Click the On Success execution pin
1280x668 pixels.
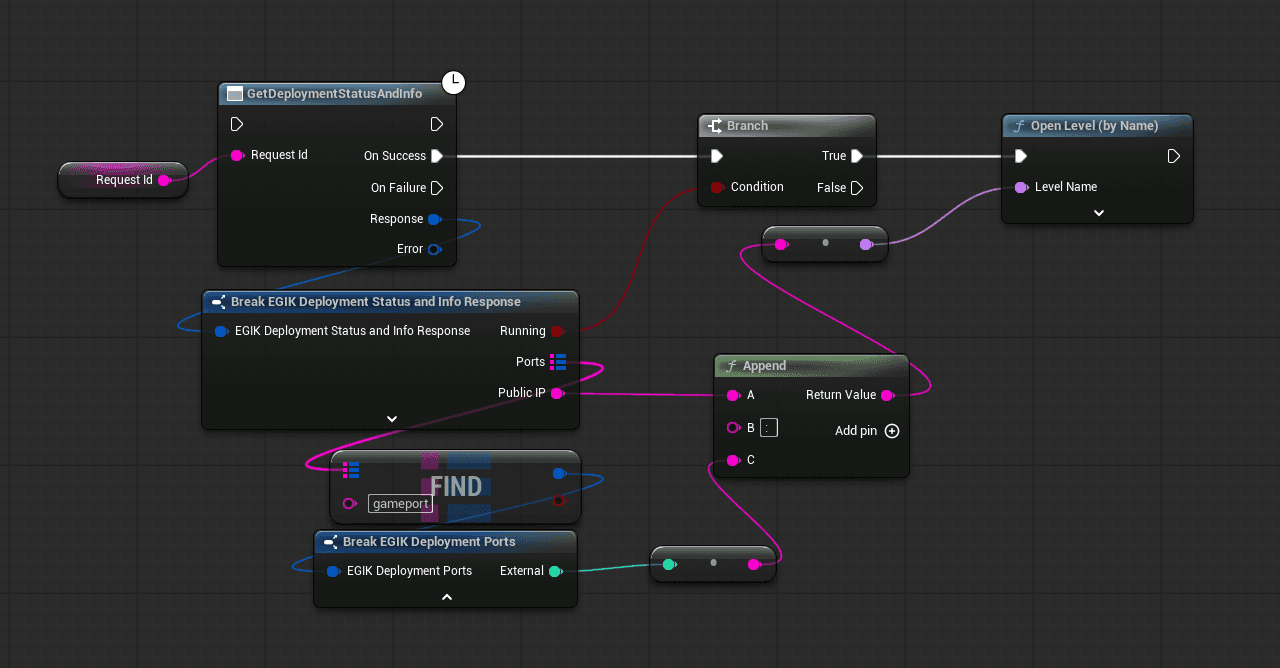coord(437,156)
